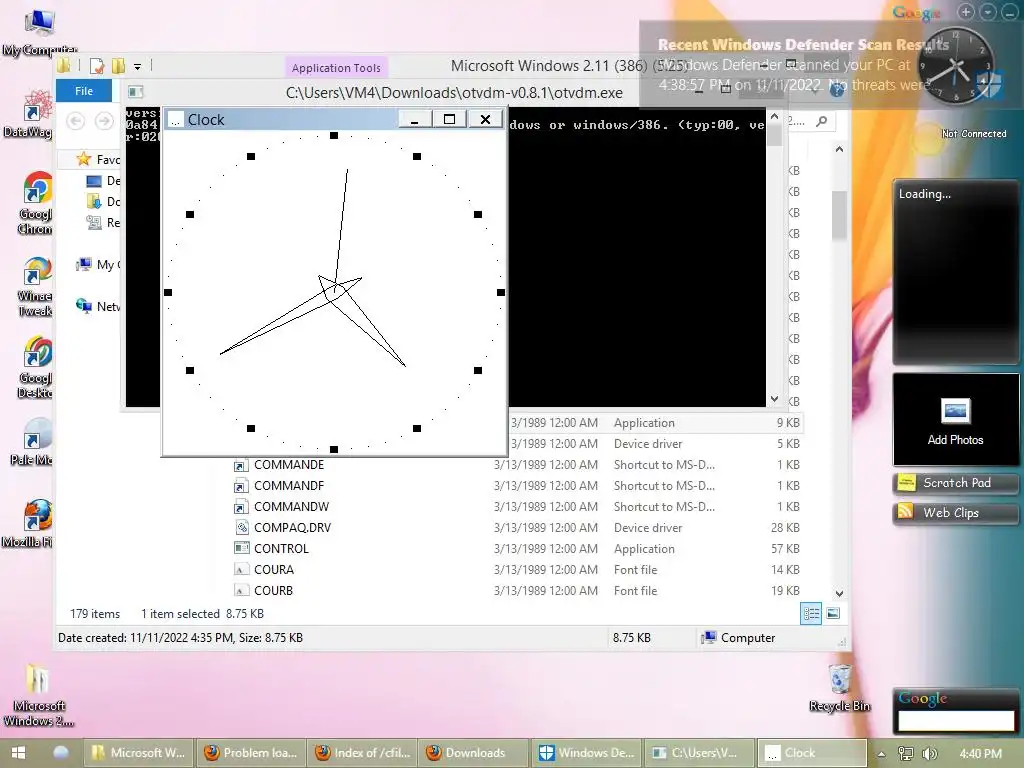Click the sidebar minimize button
This screenshot has height=768, width=1024.
pyautogui.click(x=1010, y=12)
